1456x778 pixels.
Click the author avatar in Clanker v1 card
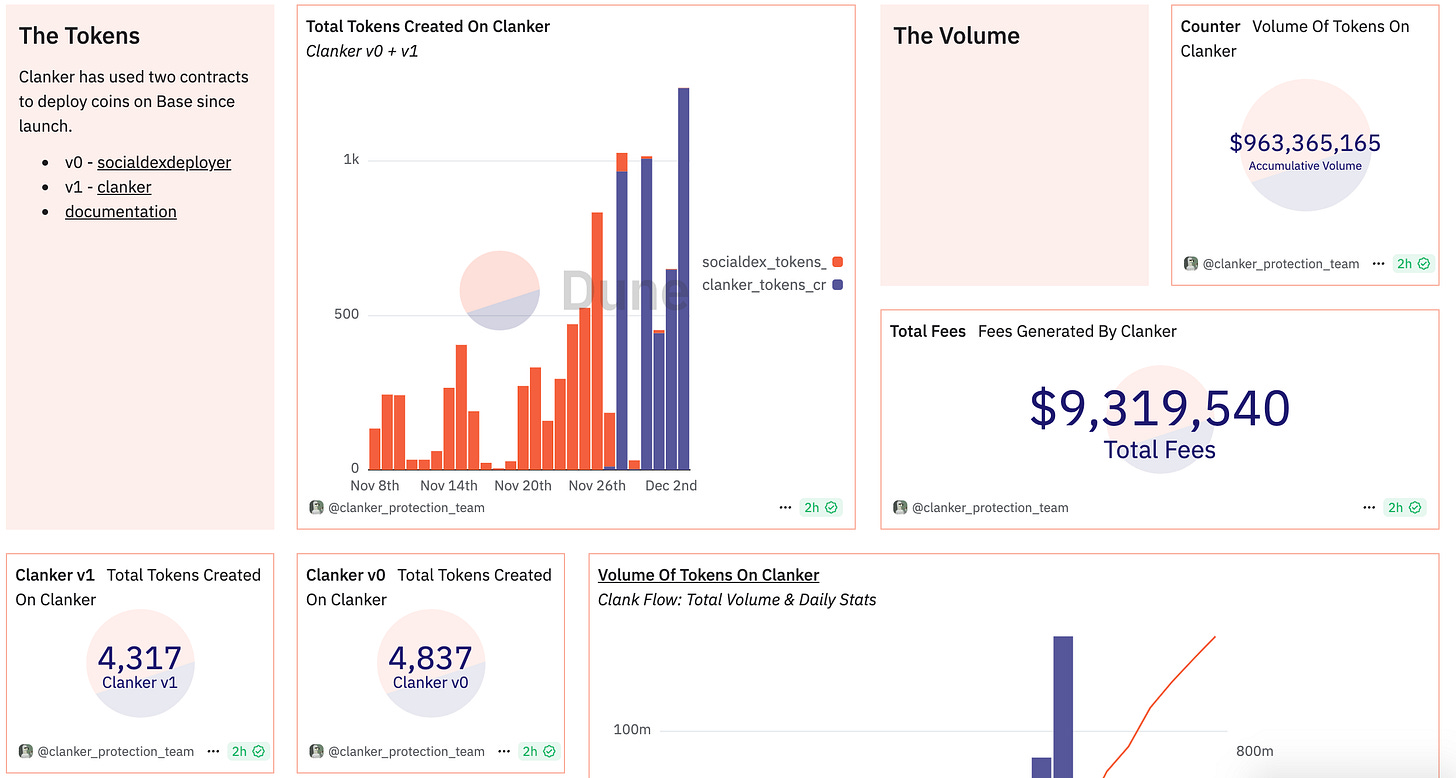pos(26,751)
